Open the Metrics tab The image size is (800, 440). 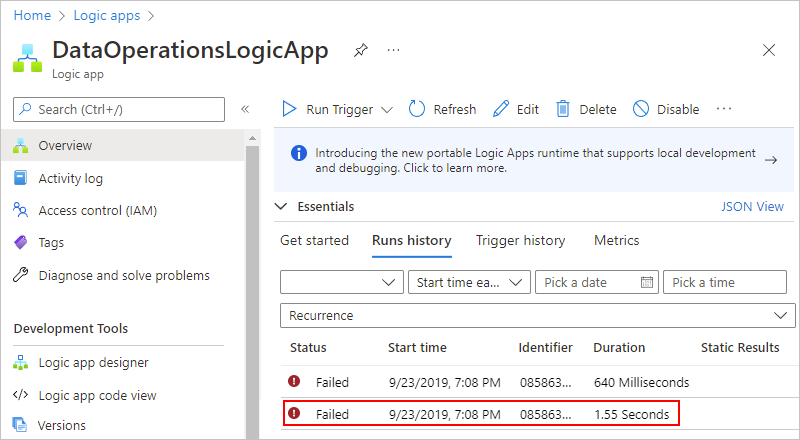(x=616, y=240)
